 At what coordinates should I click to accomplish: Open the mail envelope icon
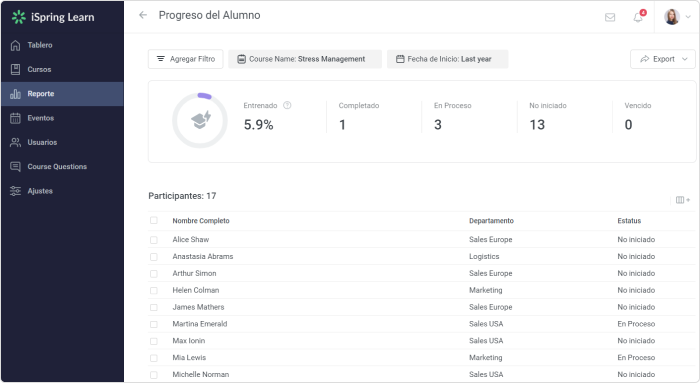click(610, 17)
